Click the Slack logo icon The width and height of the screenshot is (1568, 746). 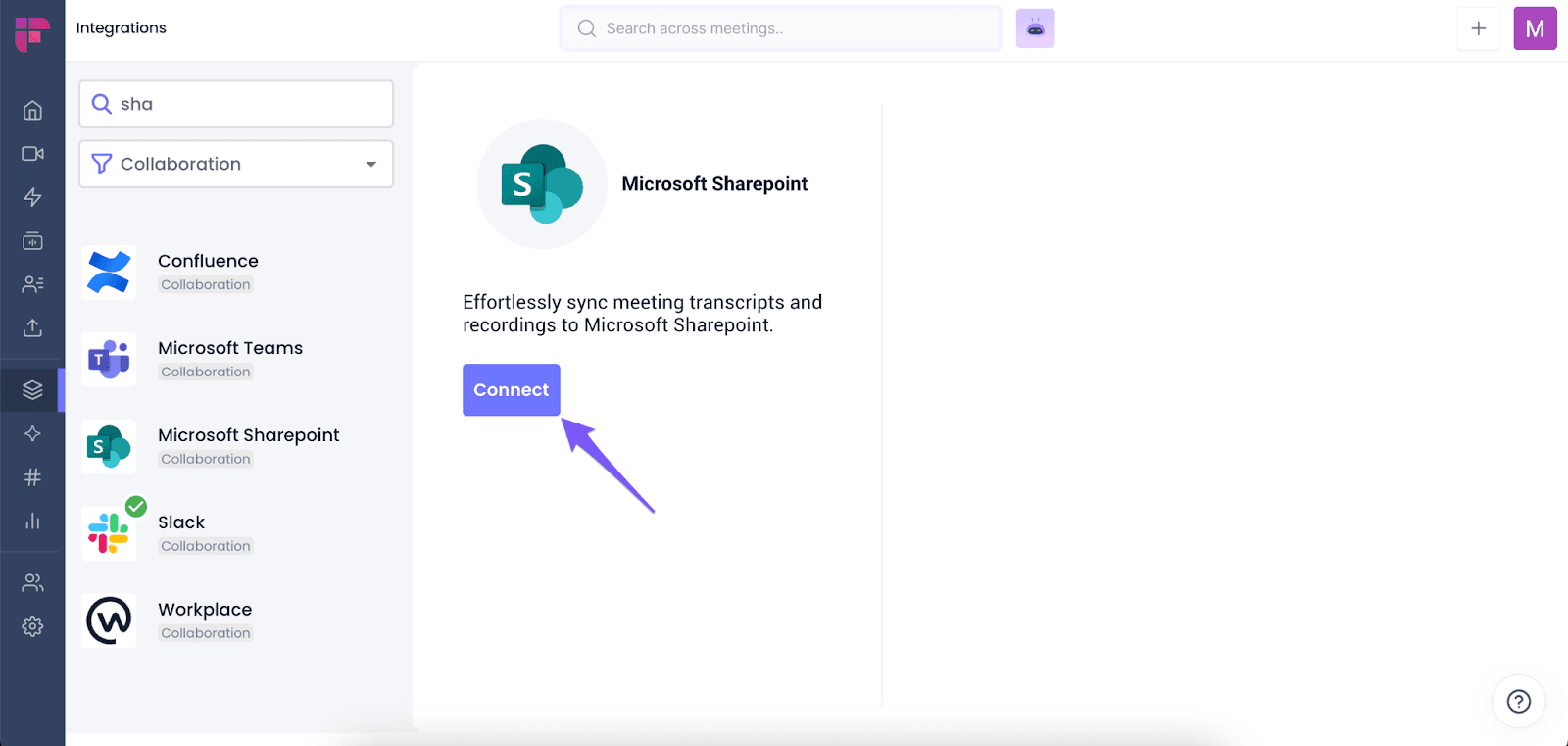click(x=109, y=533)
